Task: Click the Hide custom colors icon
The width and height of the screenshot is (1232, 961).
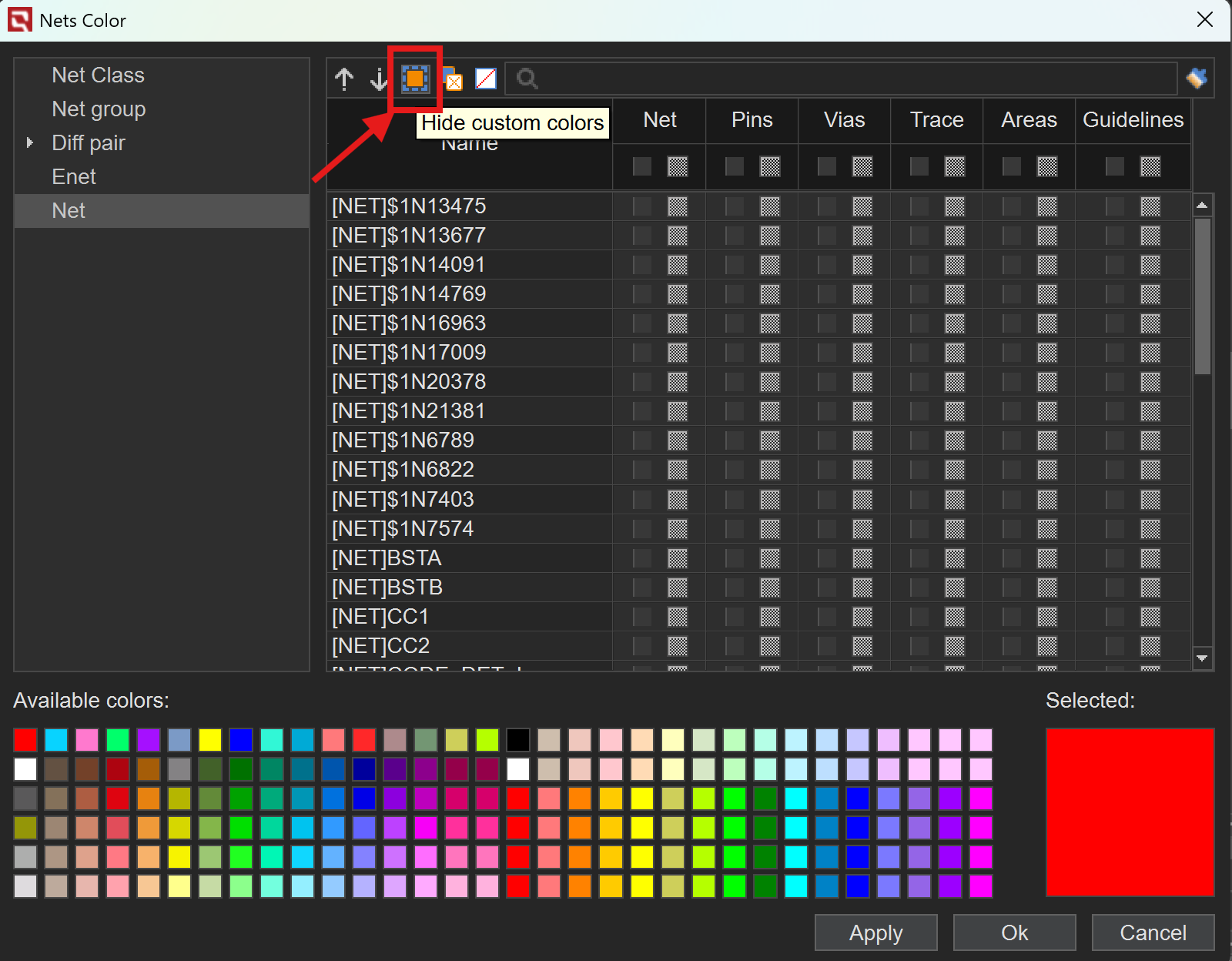Action: pos(415,79)
